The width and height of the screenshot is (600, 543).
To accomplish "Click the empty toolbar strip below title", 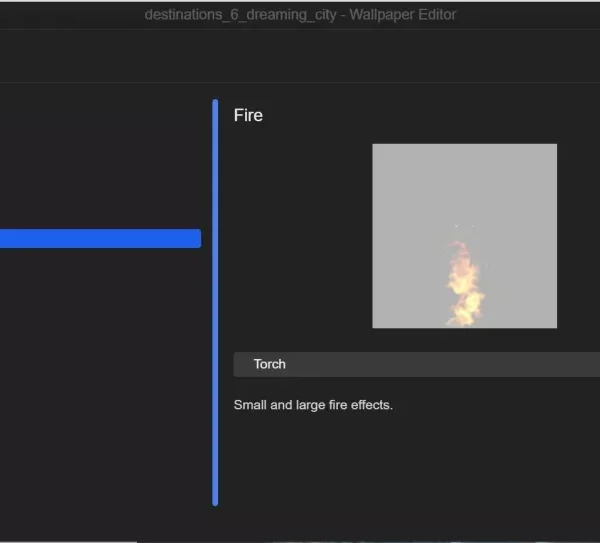I will coord(300,56).
